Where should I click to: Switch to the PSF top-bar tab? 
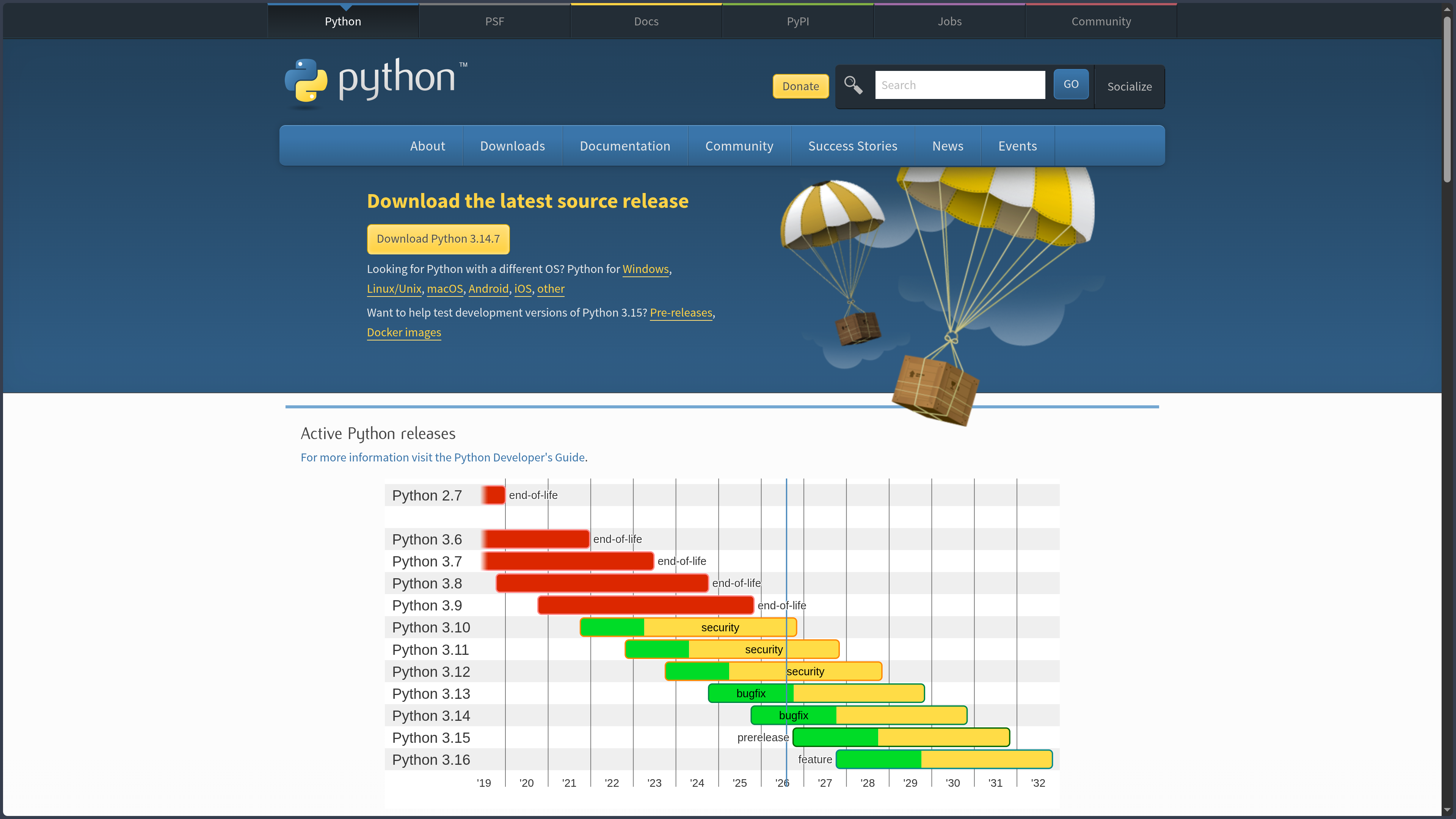[x=494, y=22]
